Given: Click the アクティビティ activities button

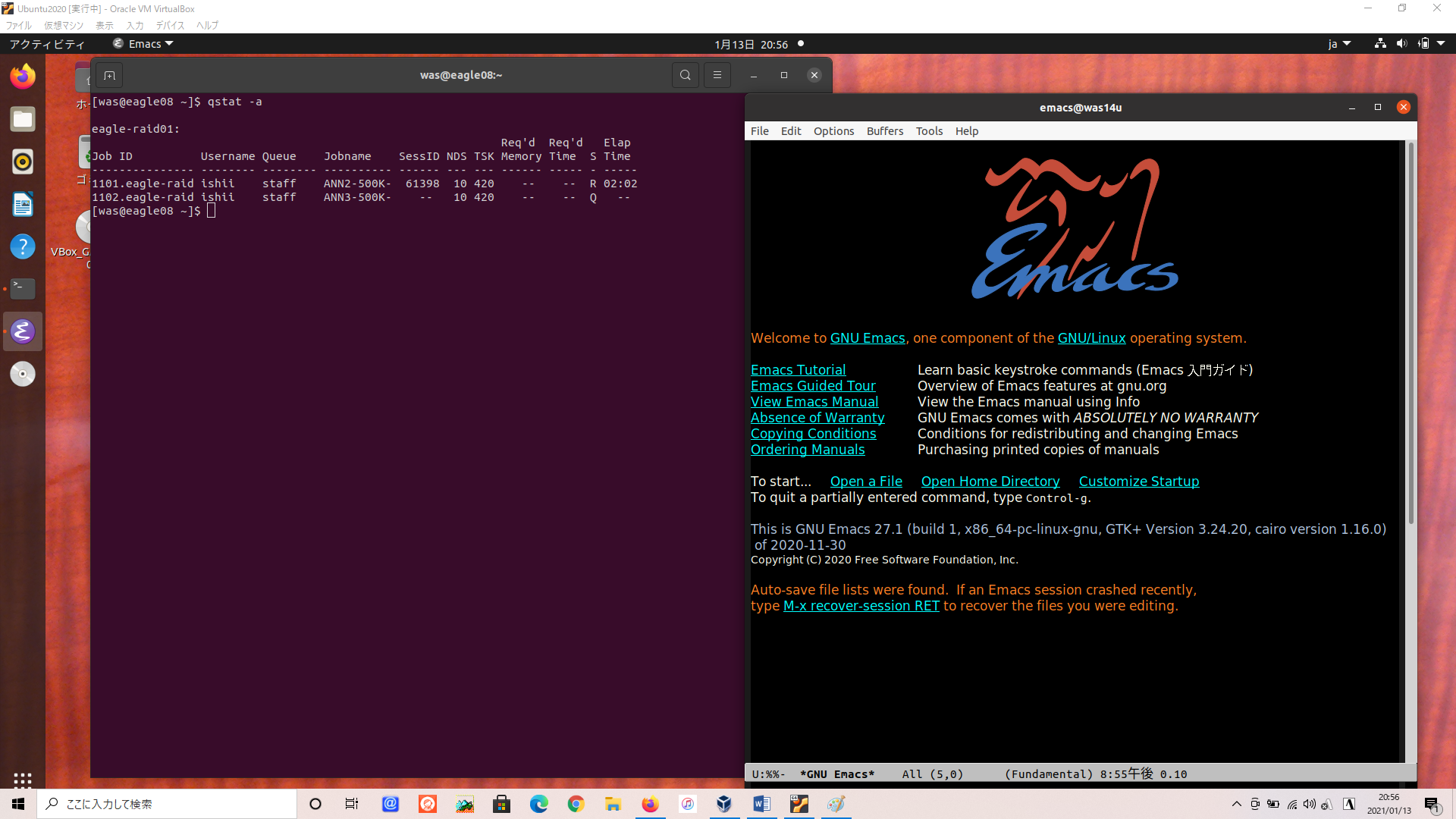Looking at the screenshot, I should tap(47, 44).
